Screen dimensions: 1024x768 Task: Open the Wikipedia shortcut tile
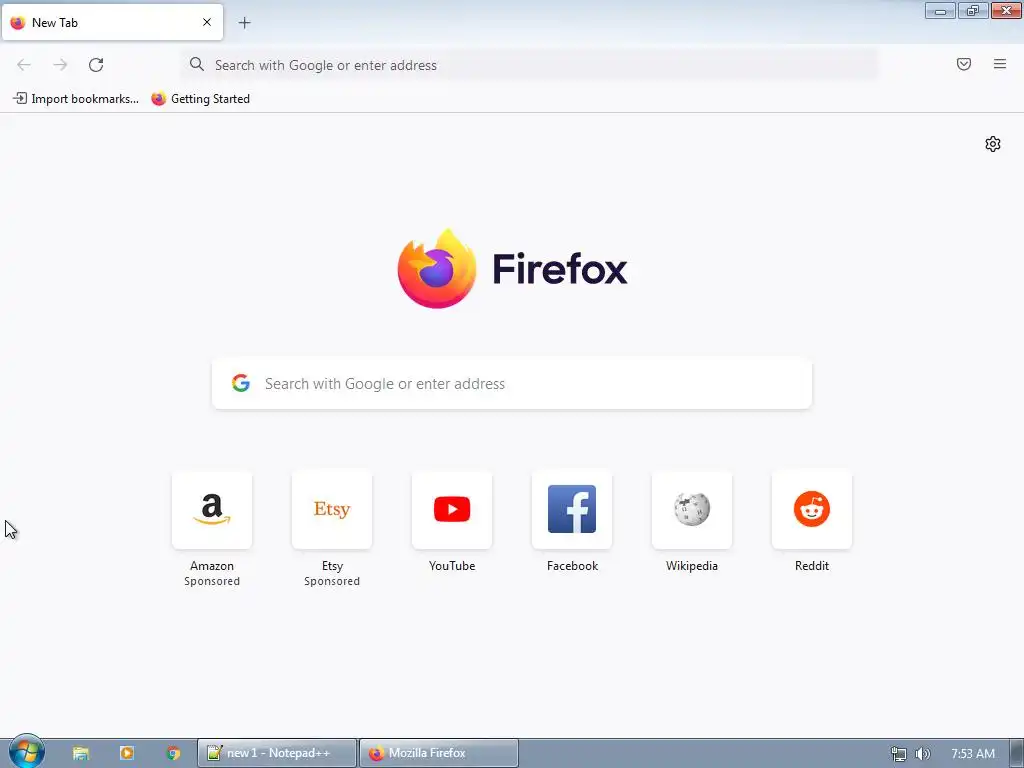[692, 510]
